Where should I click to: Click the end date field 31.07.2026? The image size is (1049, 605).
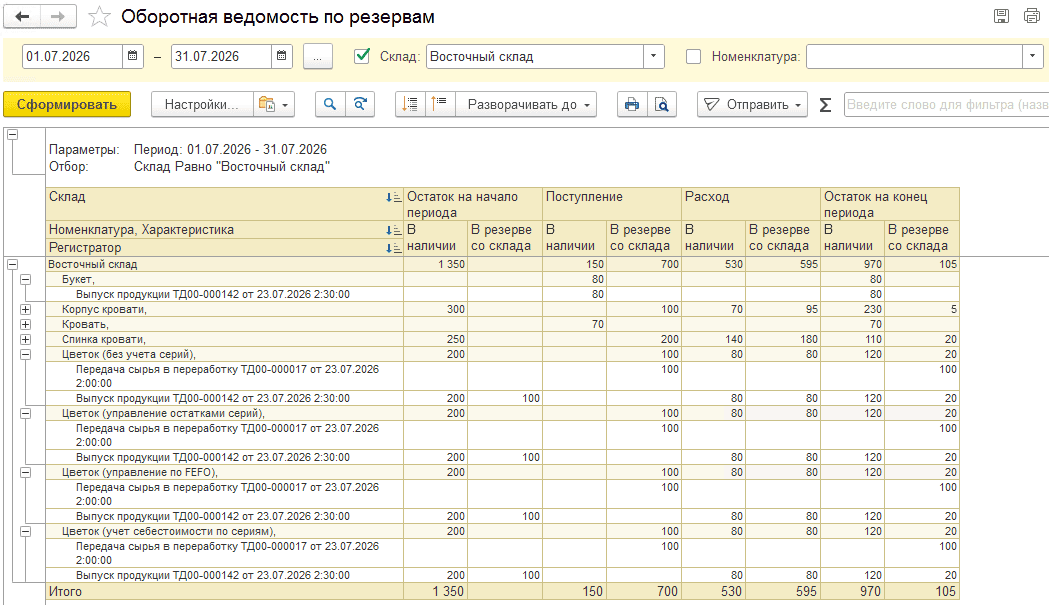(x=221, y=56)
